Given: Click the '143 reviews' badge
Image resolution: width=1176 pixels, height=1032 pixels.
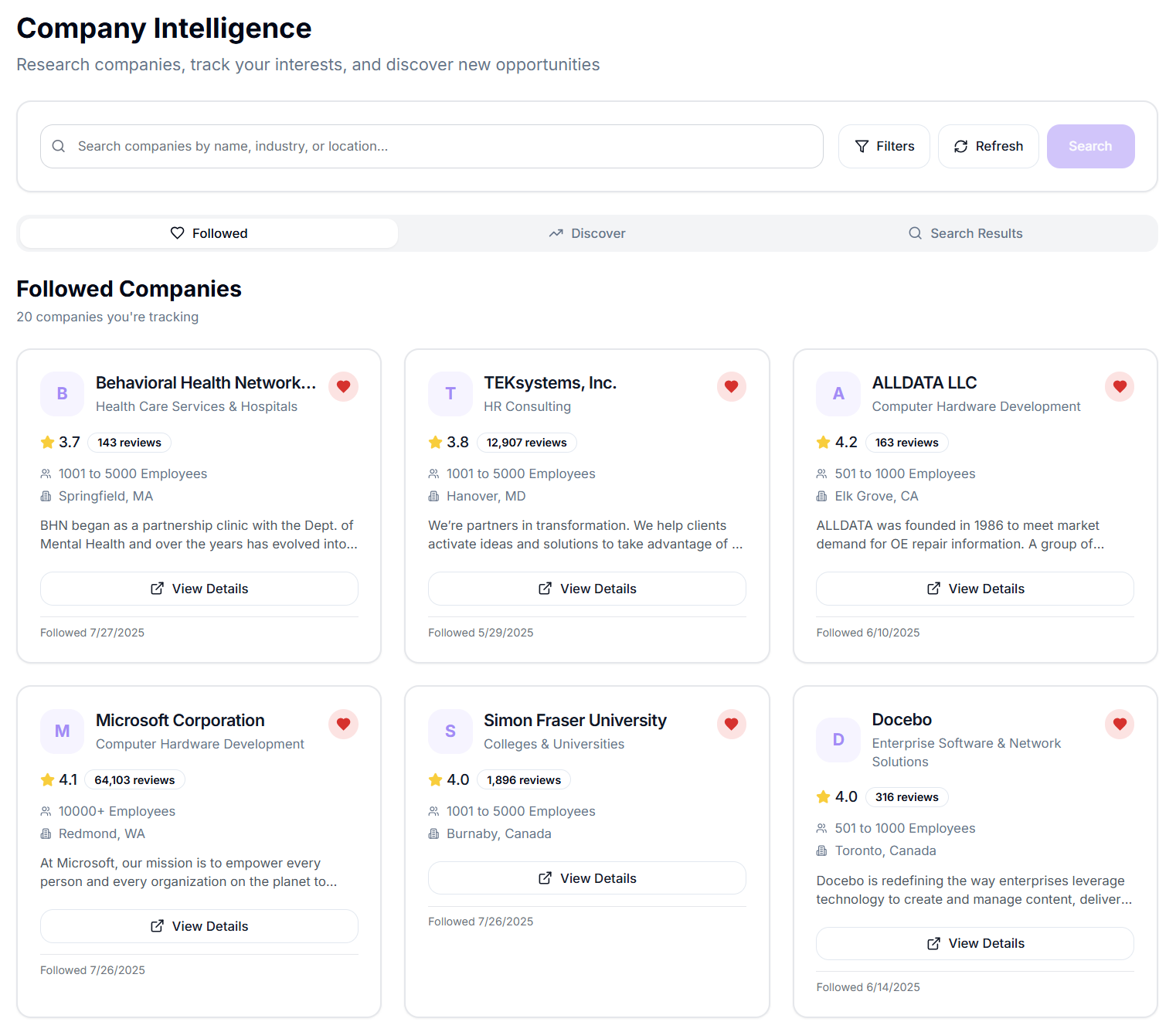Looking at the screenshot, I should click(x=129, y=443).
